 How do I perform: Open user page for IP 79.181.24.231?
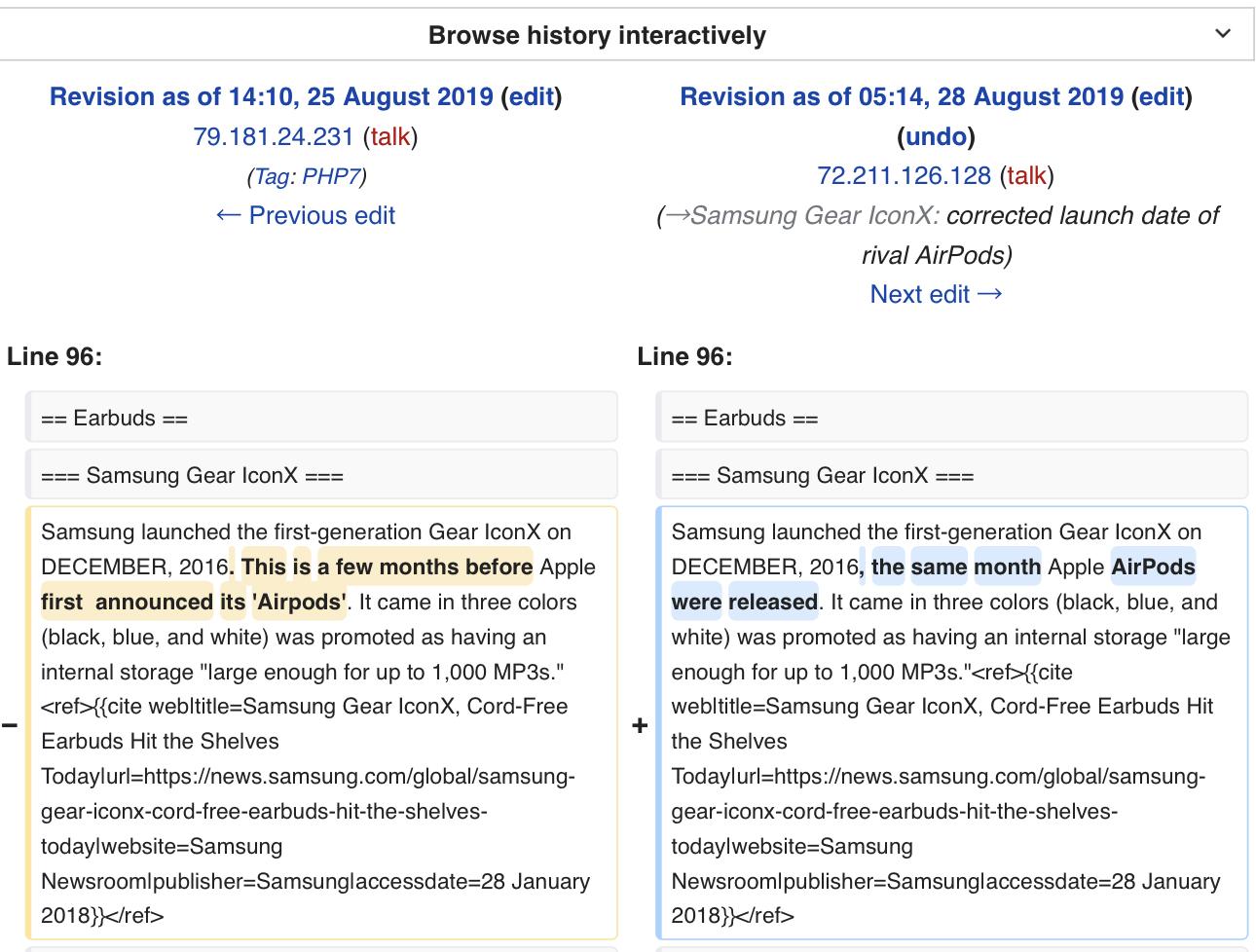pyautogui.click(x=274, y=137)
